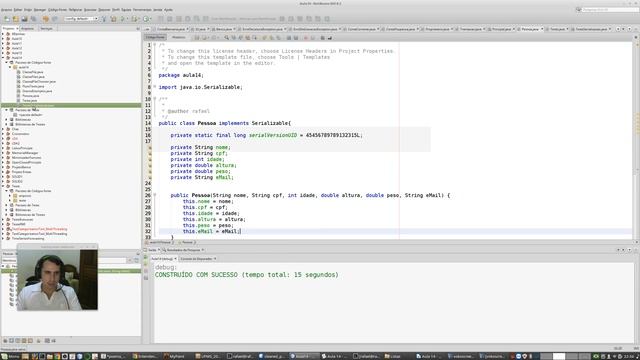Image resolution: width=640 pixels, height=360 pixels.
Task: Click the red Start Macro Recording icon
Action: (x=306, y=38)
